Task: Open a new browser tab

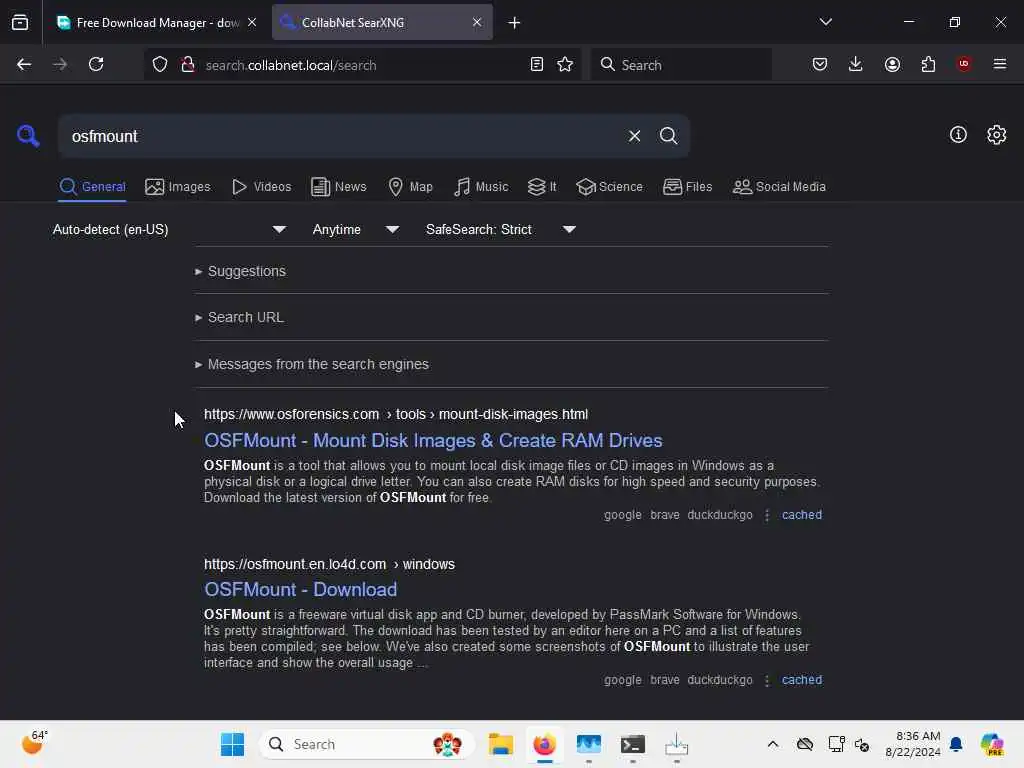Action: [x=514, y=23]
